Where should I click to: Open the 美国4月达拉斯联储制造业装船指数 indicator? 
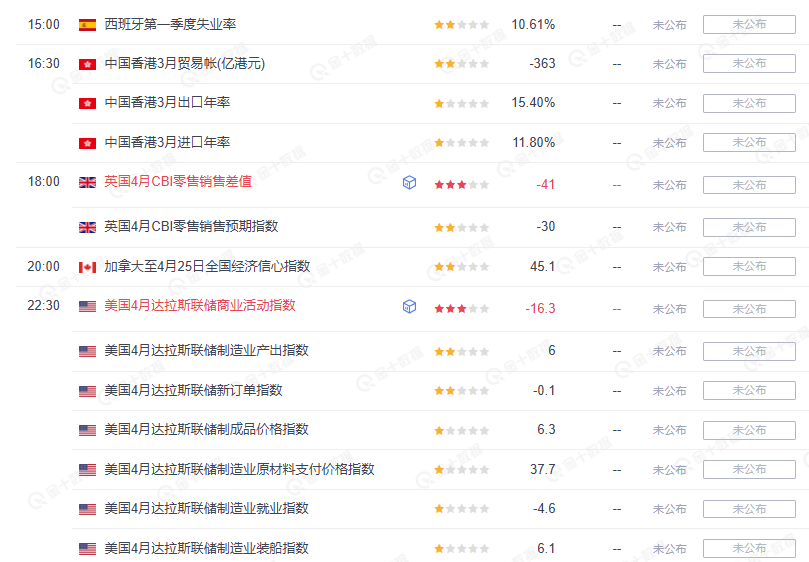pyautogui.click(x=206, y=548)
